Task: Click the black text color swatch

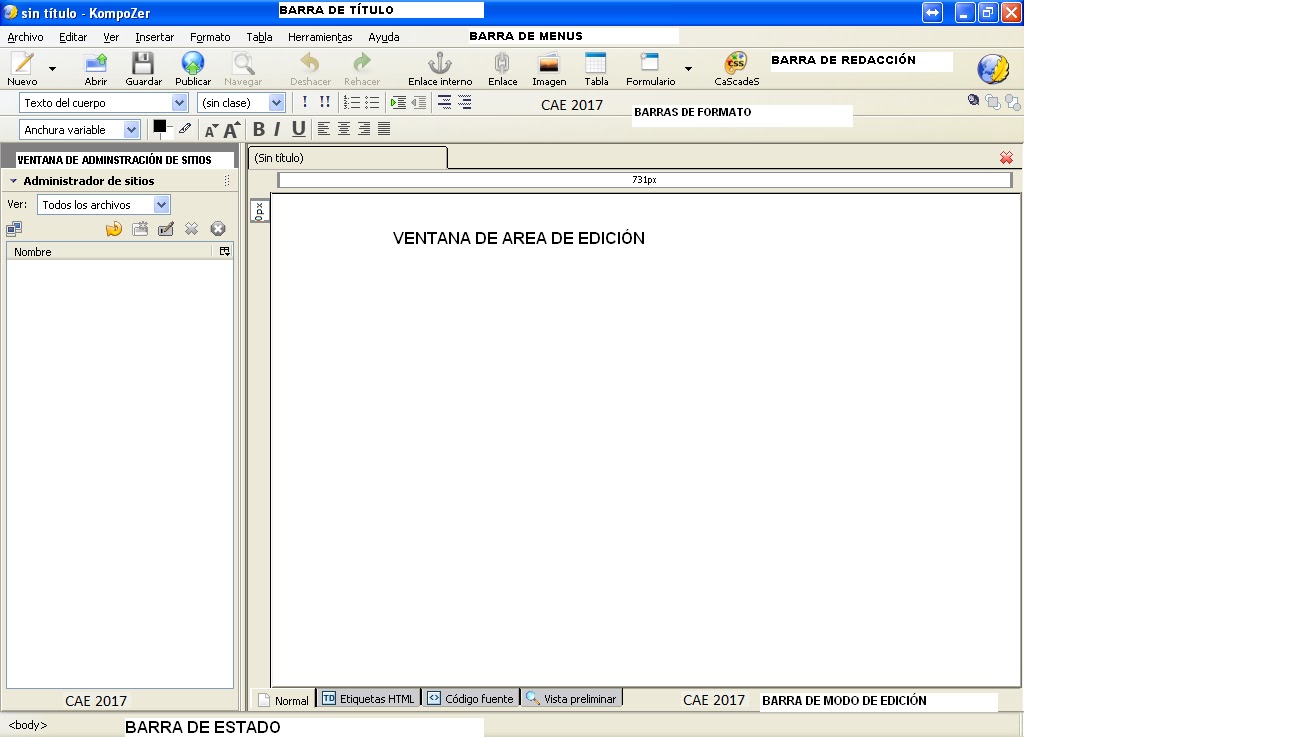Action: pos(159,126)
